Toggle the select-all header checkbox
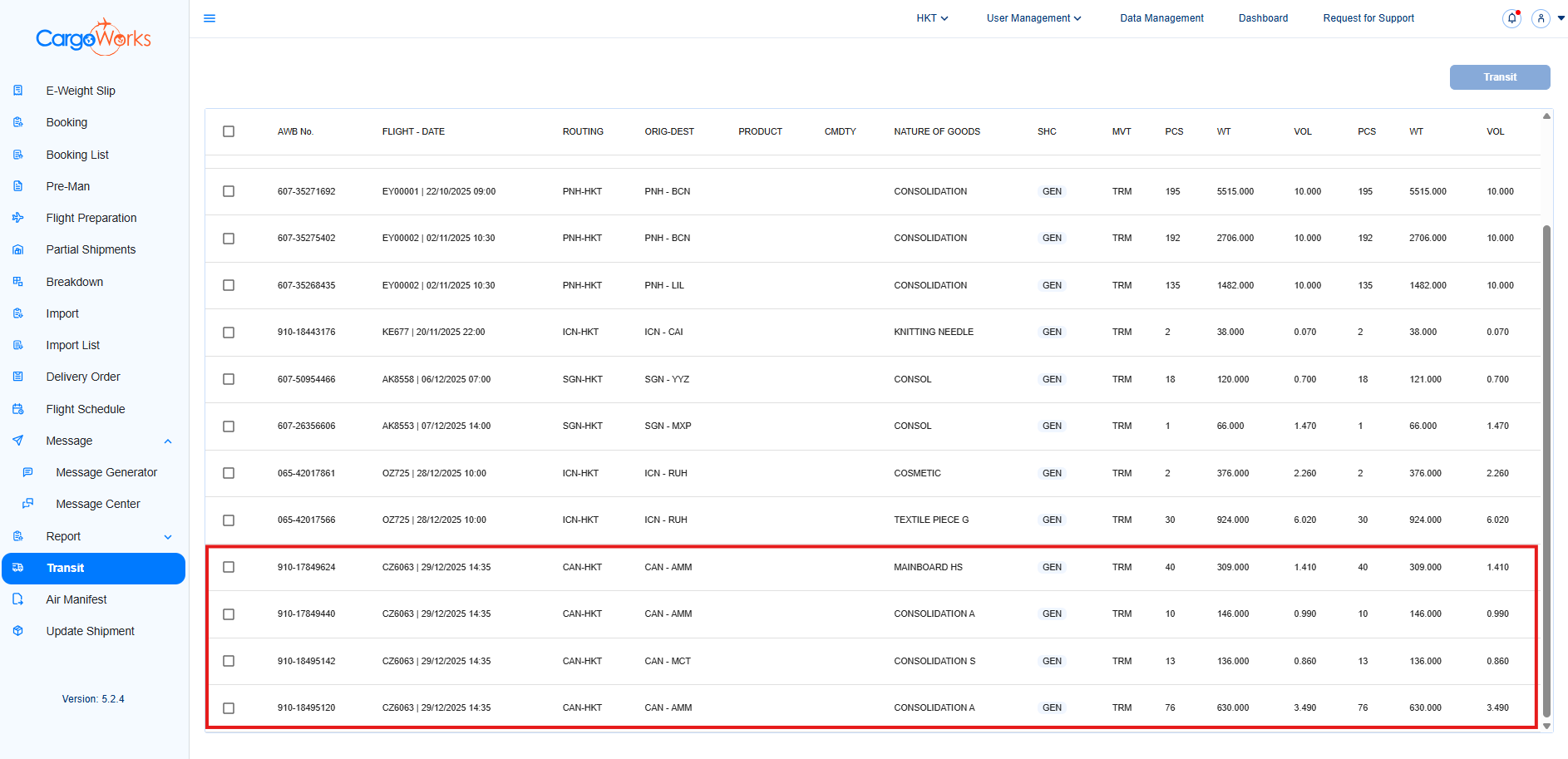The height and width of the screenshot is (759, 1568). pos(229,131)
